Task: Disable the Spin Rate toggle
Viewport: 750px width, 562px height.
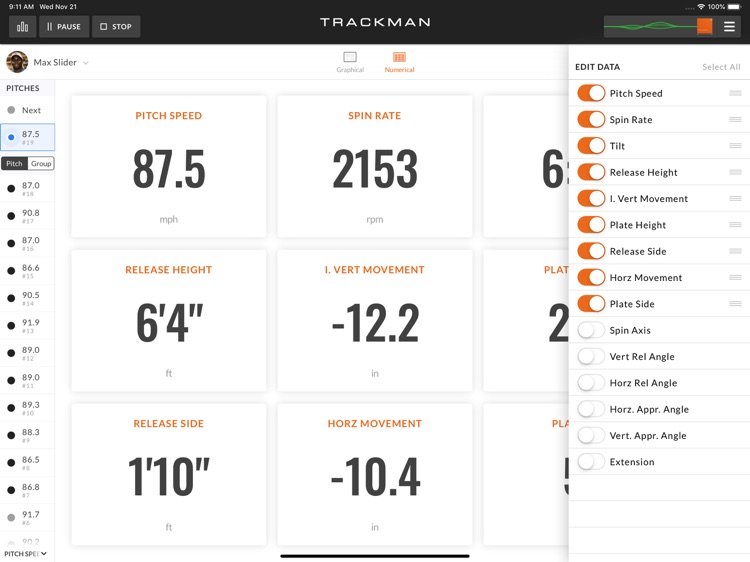Action: pyautogui.click(x=591, y=119)
